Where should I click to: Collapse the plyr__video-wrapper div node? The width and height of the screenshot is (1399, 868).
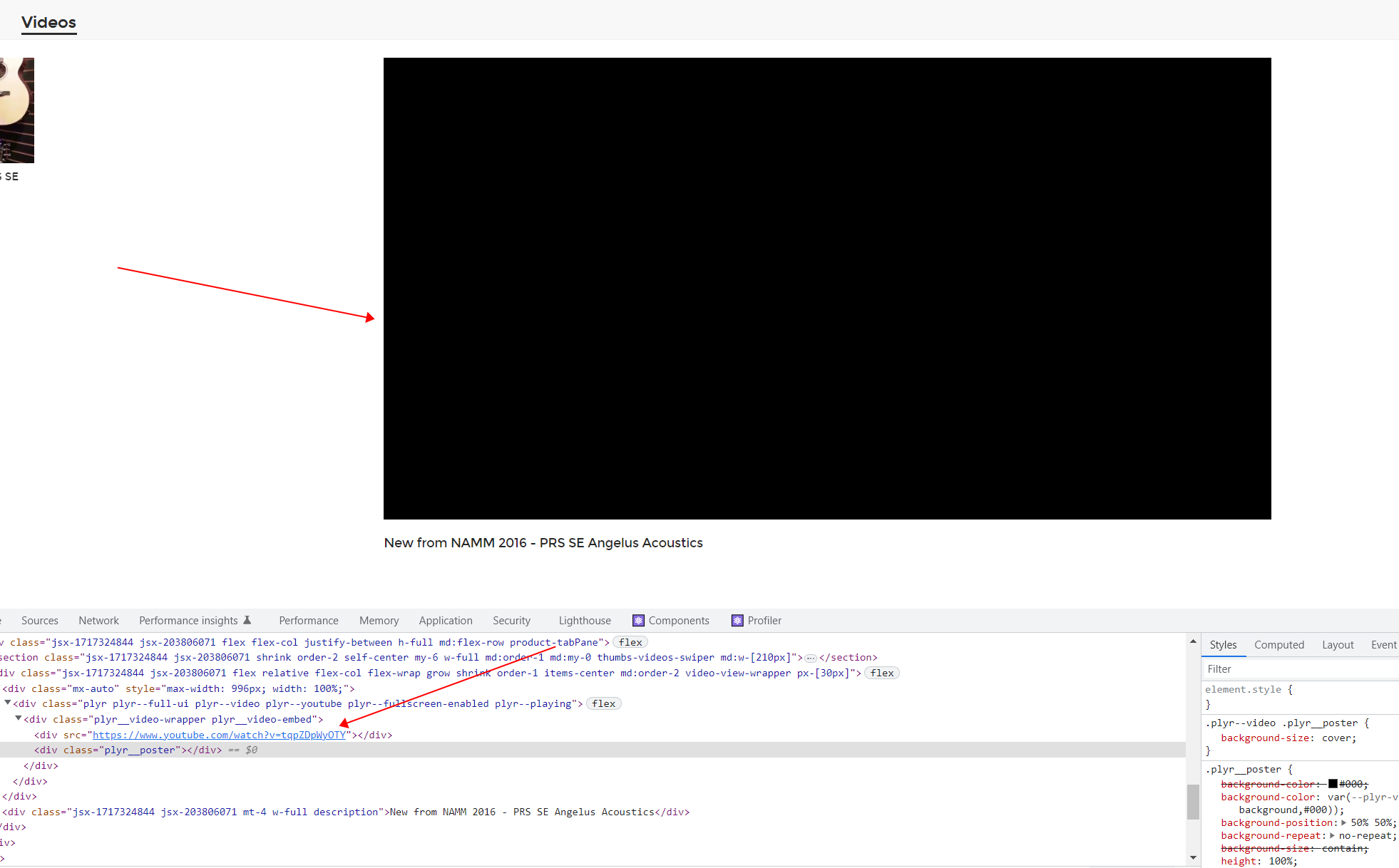pos(19,718)
